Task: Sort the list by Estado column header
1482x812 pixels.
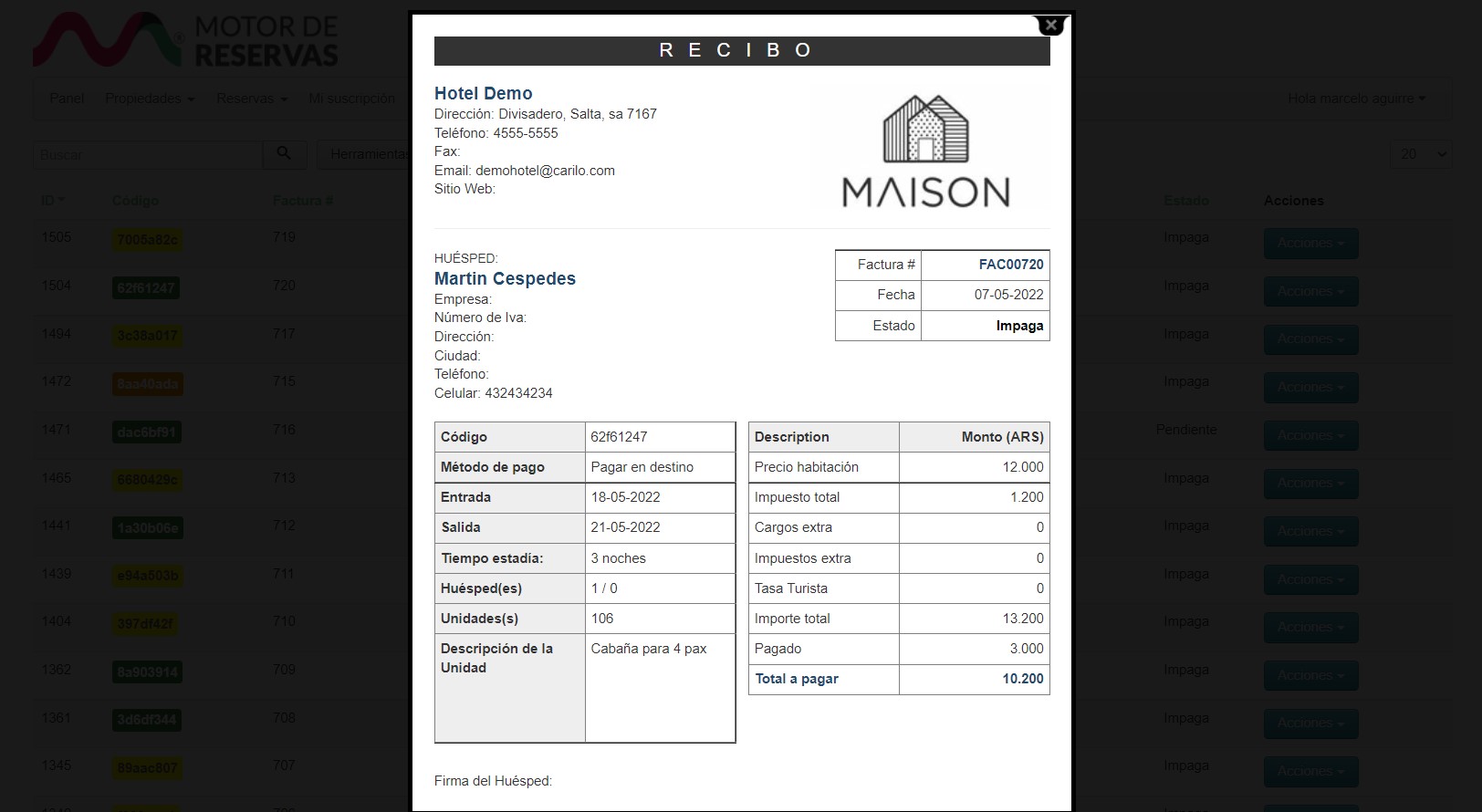Action: [x=1185, y=201]
